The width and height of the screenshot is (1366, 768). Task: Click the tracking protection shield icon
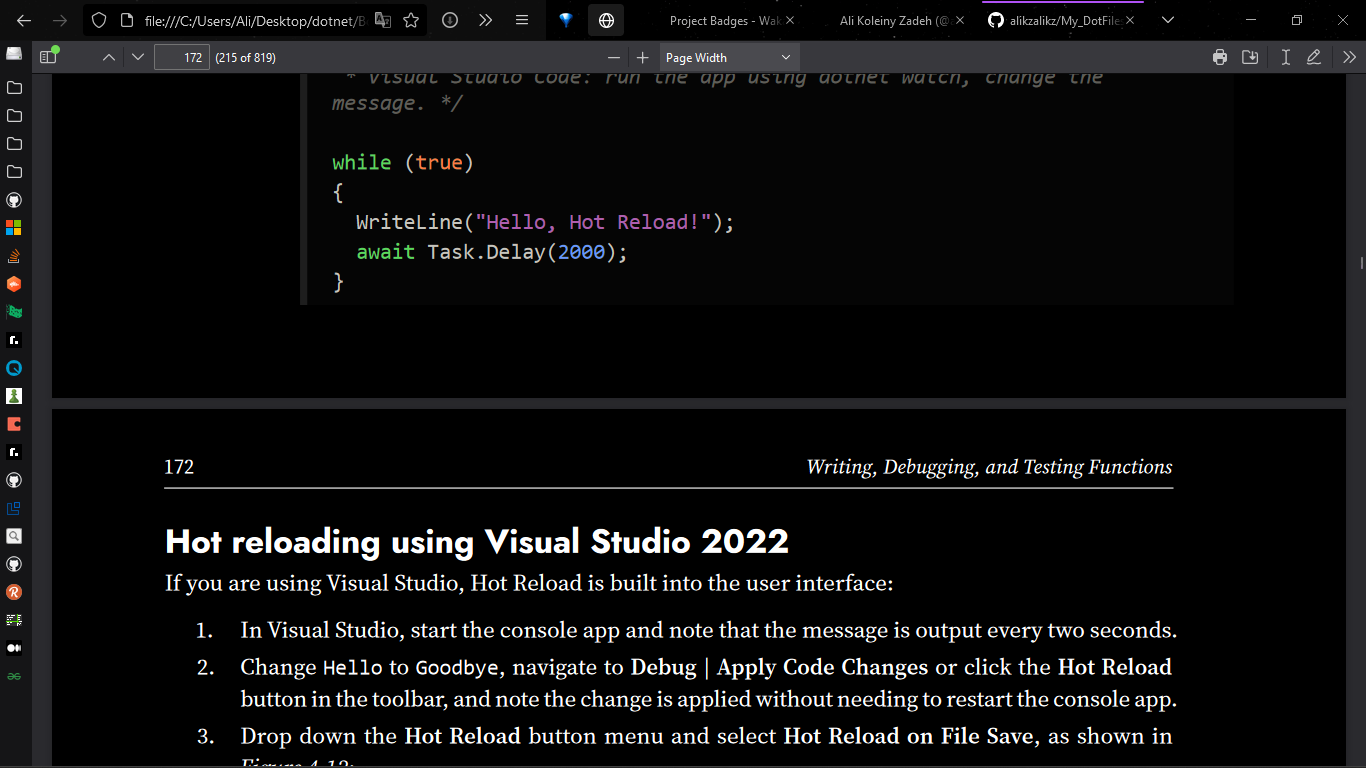(x=99, y=20)
